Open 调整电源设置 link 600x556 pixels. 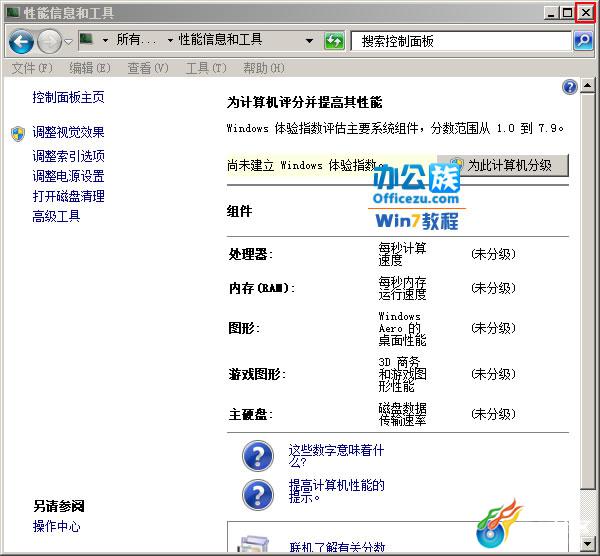click(x=68, y=176)
